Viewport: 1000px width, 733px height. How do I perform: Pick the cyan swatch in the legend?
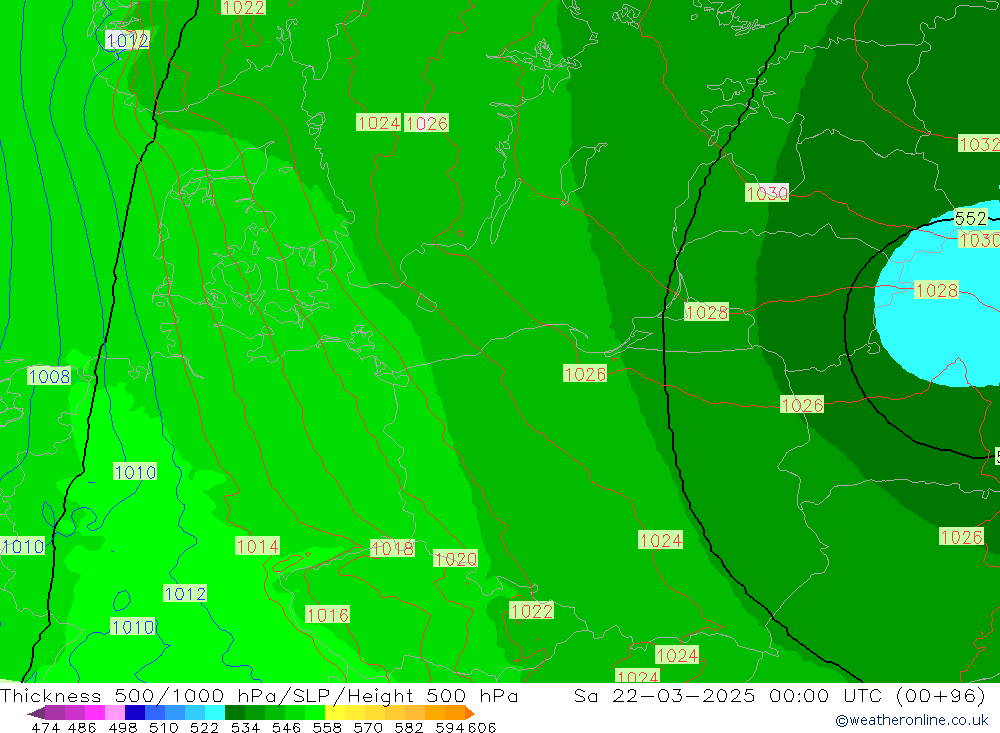click(x=215, y=712)
